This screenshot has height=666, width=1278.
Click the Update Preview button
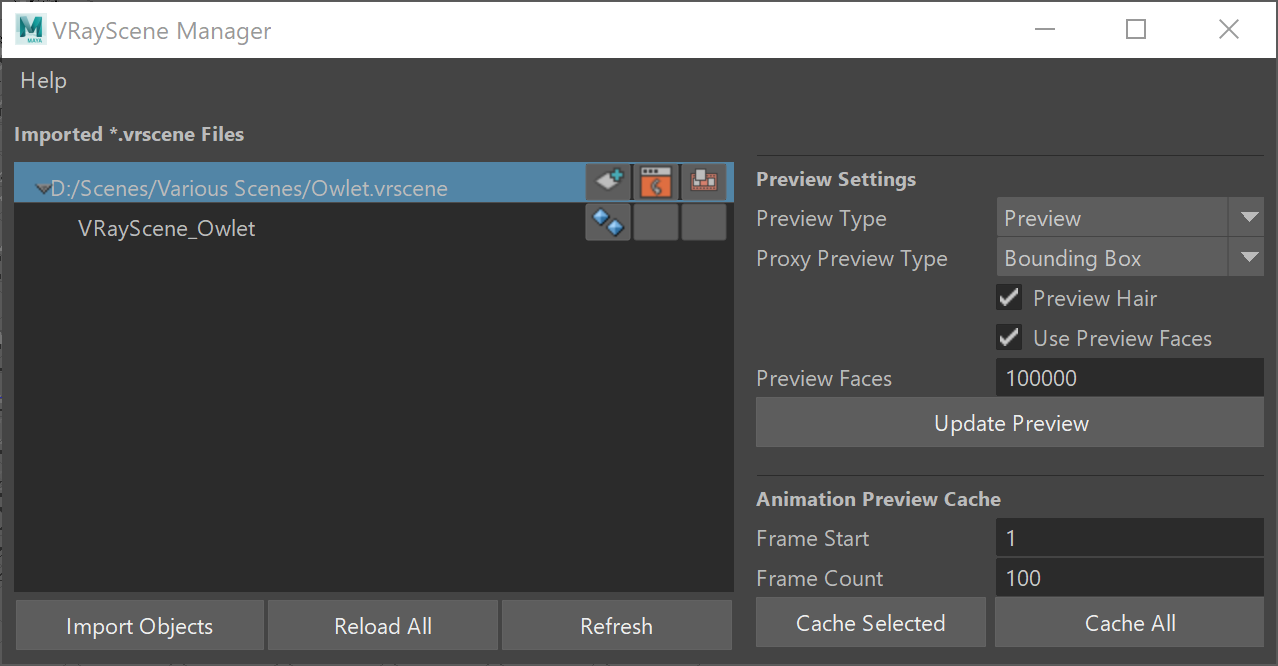click(1010, 423)
